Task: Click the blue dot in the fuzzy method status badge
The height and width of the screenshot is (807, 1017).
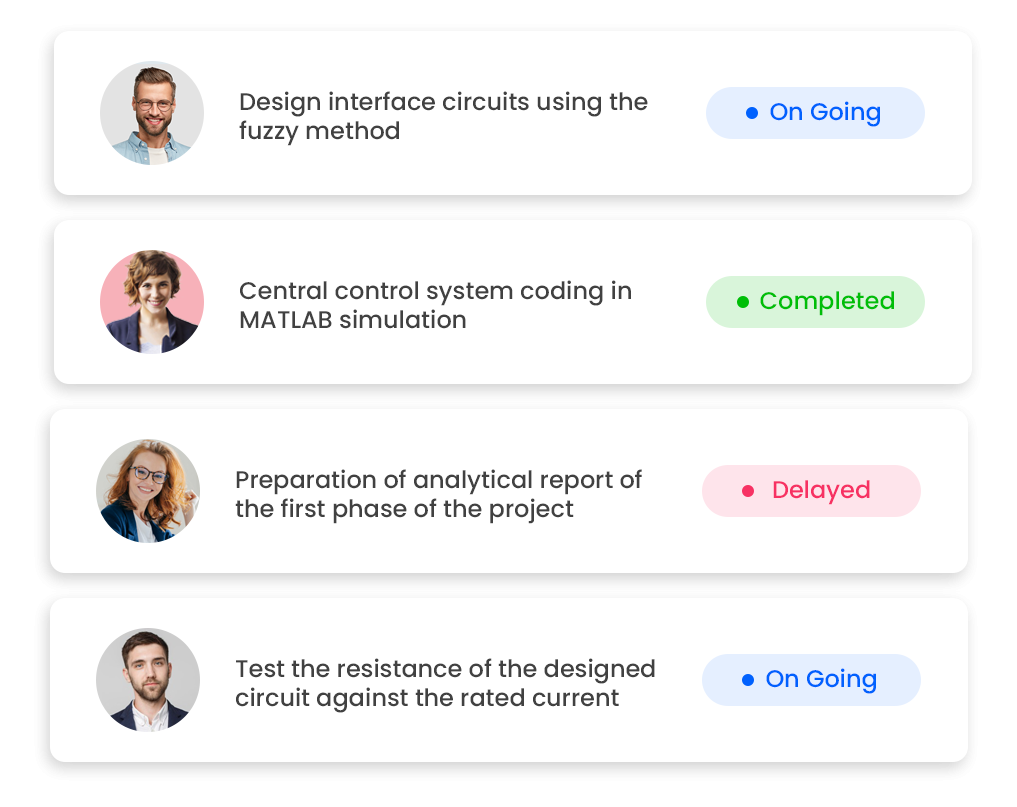Action: point(752,113)
